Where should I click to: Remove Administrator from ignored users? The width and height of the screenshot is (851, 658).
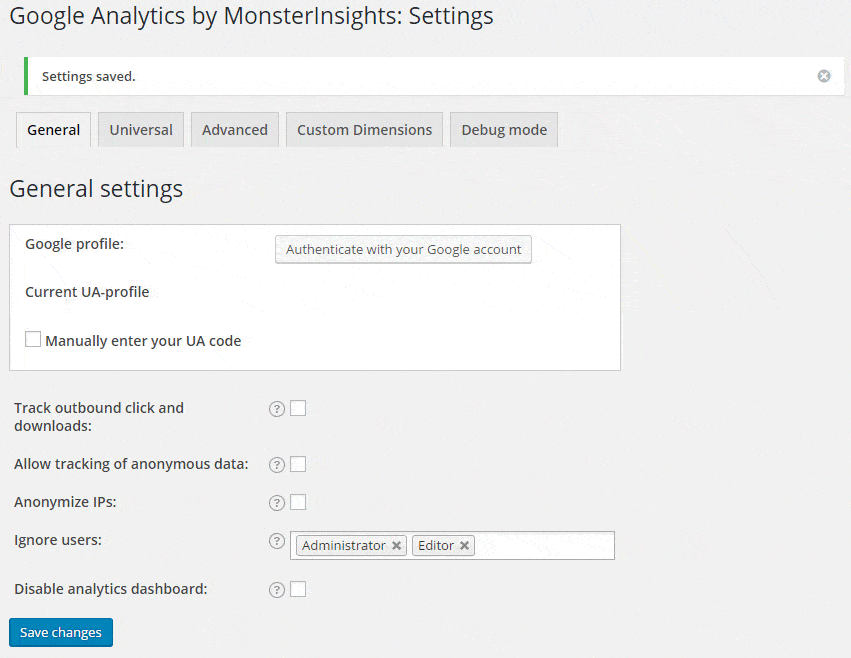pyautogui.click(x=397, y=546)
